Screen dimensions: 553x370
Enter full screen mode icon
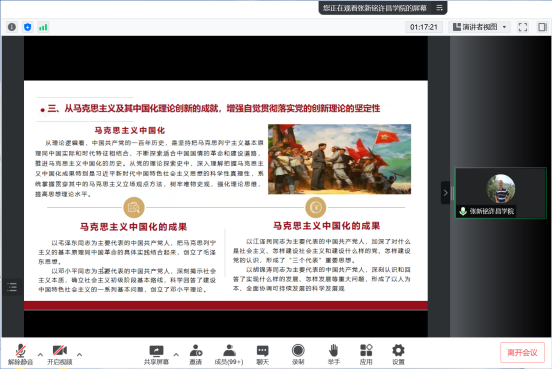click(523, 27)
